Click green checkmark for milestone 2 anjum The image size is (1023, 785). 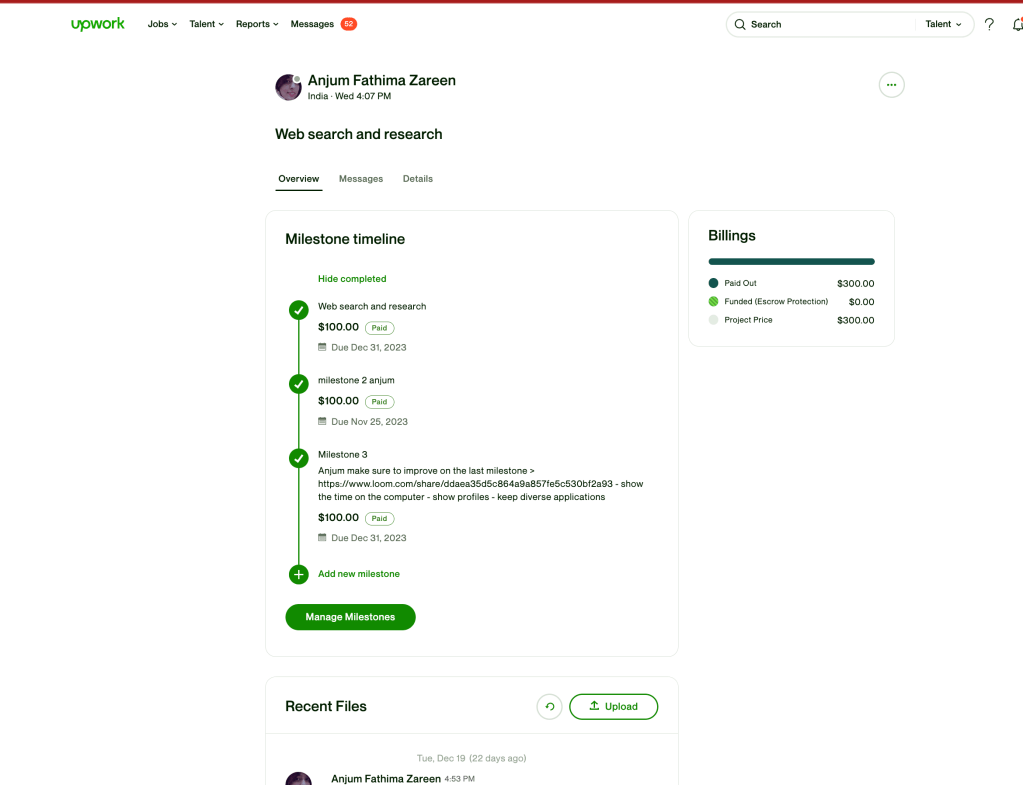(x=299, y=384)
